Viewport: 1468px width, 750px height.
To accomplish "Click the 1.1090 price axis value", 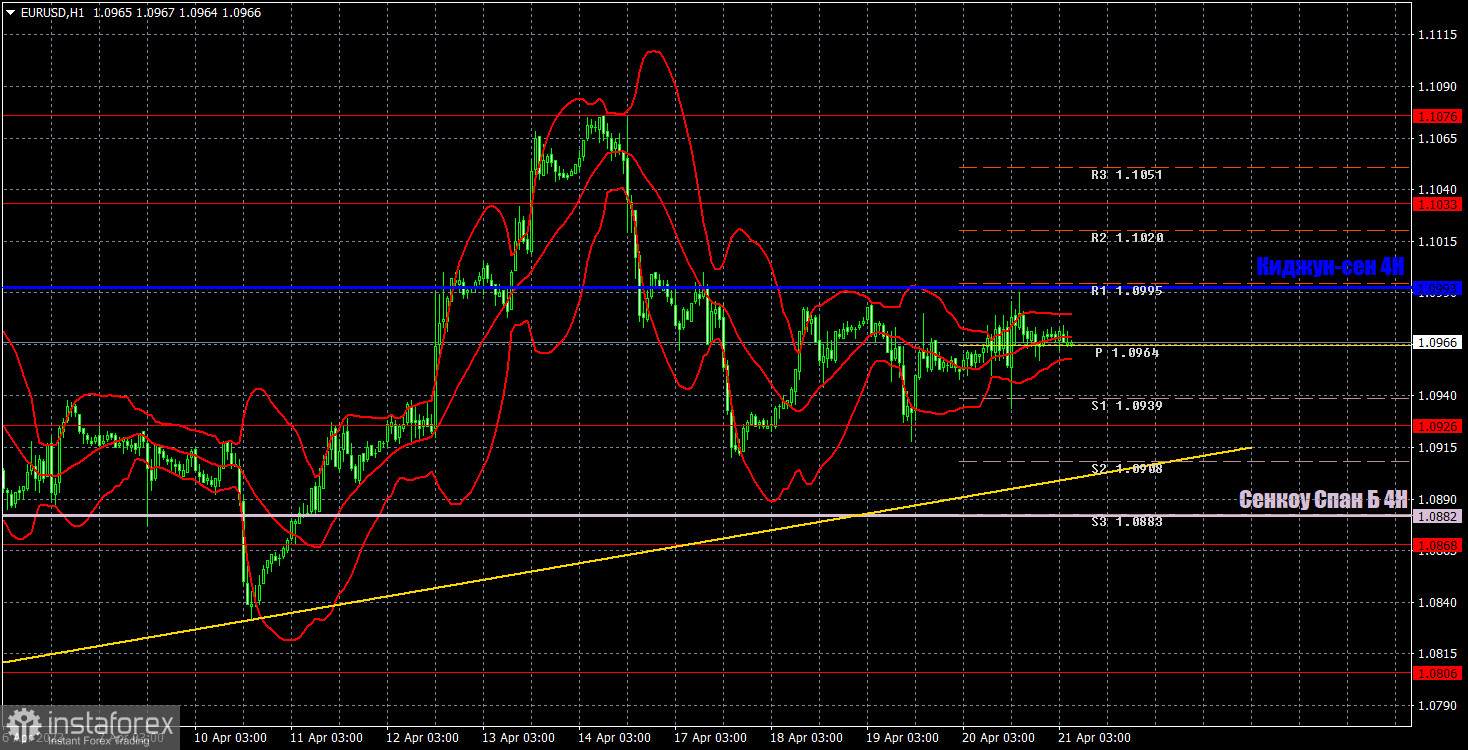I will [1438, 87].
